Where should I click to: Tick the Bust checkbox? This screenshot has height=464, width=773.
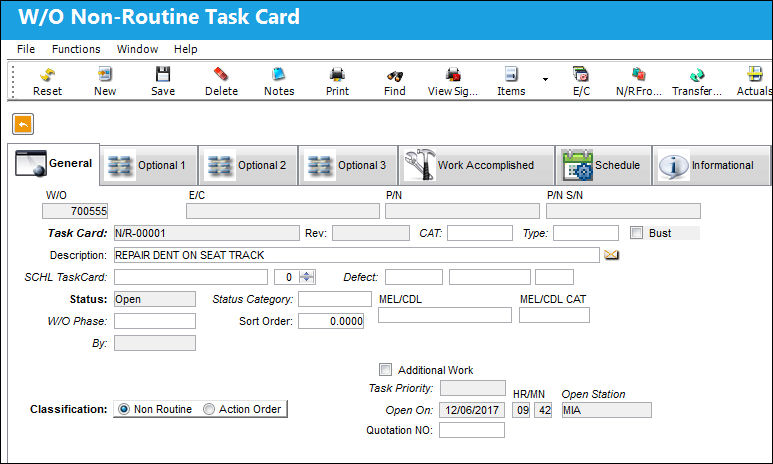pyautogui.click(x=636, y=233)
